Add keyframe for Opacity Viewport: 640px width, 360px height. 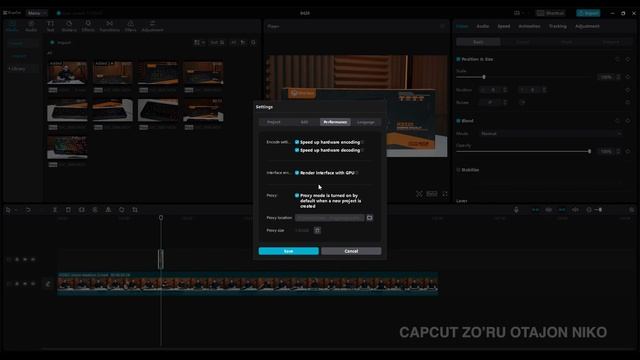[x=628, y=151]
